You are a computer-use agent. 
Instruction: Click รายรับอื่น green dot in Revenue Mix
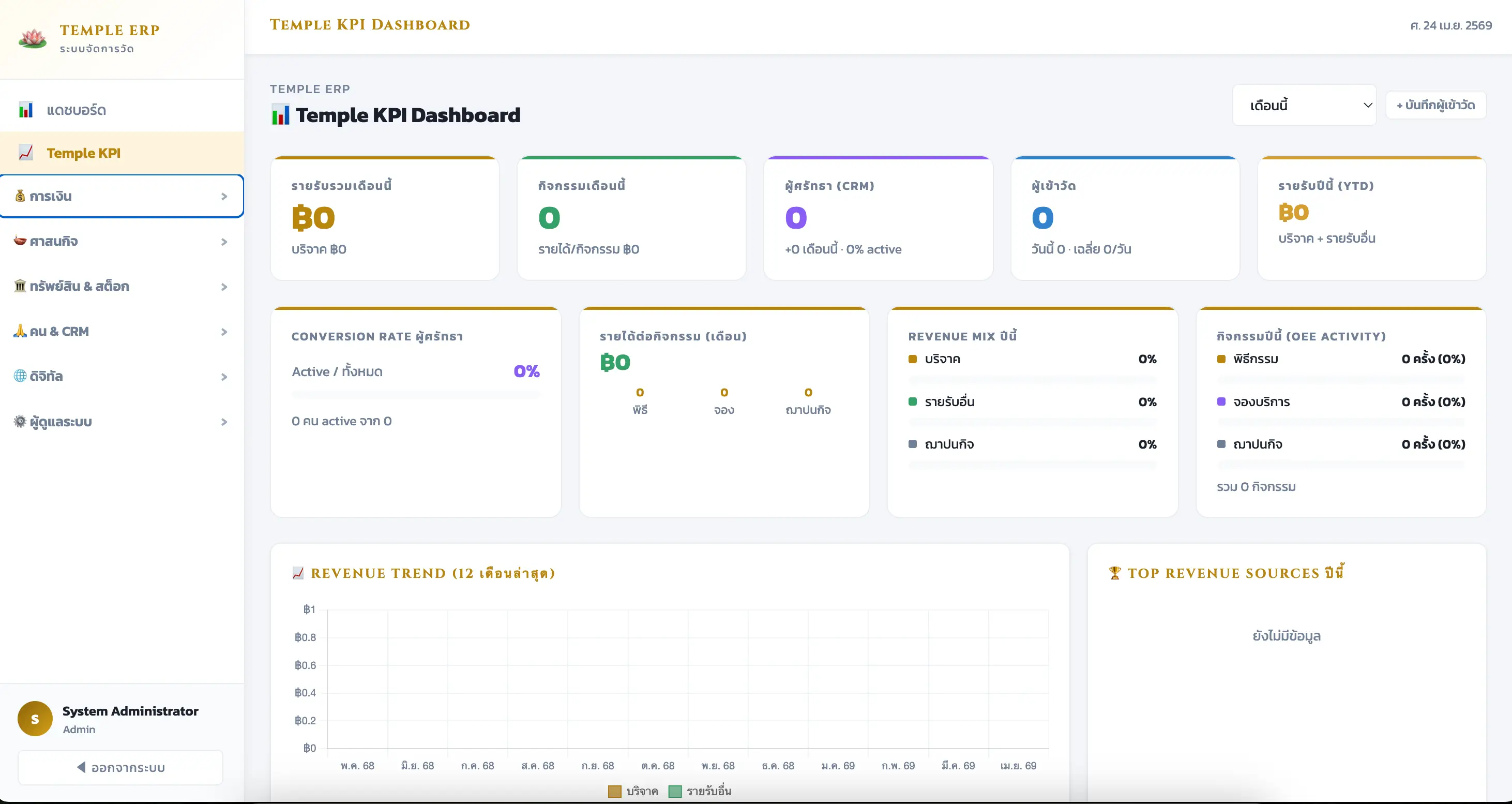pos(913,401)
